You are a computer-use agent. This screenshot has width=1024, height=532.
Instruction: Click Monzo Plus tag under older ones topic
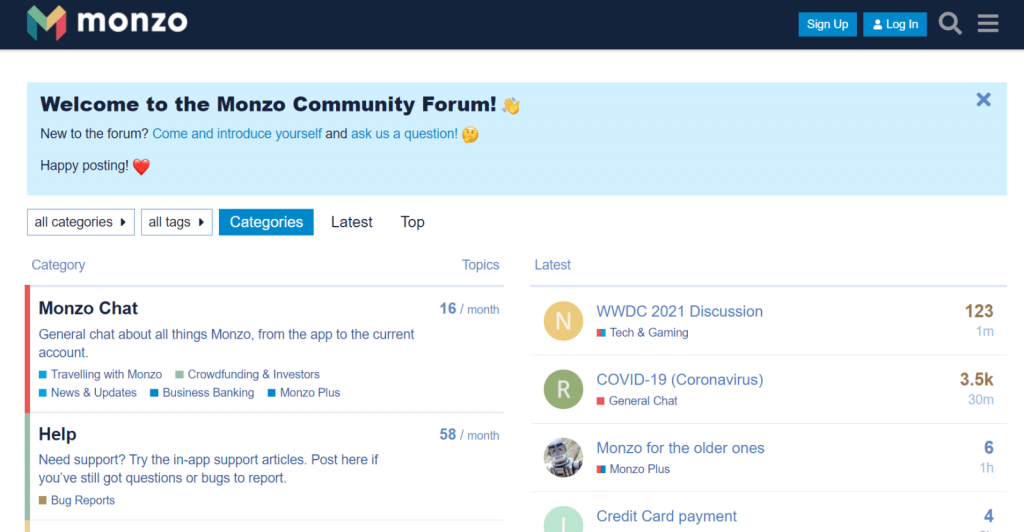tap(633, 469)
